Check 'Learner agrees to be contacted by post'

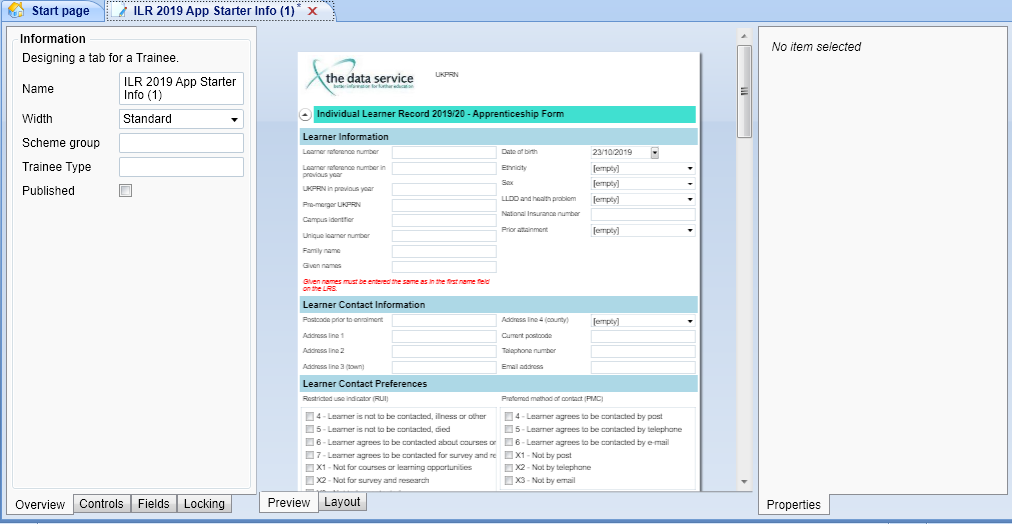tap(509, 417)
